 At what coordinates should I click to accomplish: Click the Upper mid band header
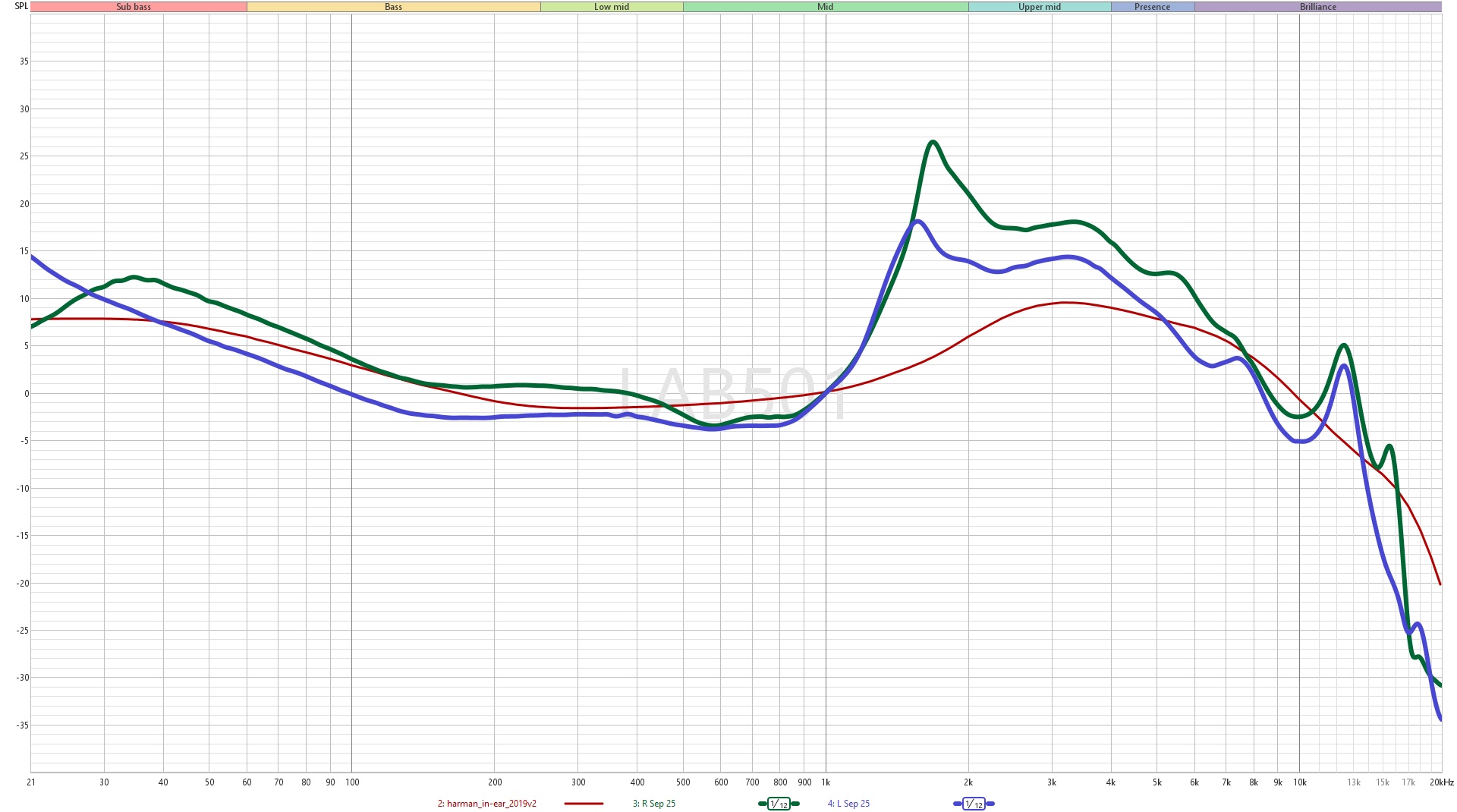click(1040, 7)
